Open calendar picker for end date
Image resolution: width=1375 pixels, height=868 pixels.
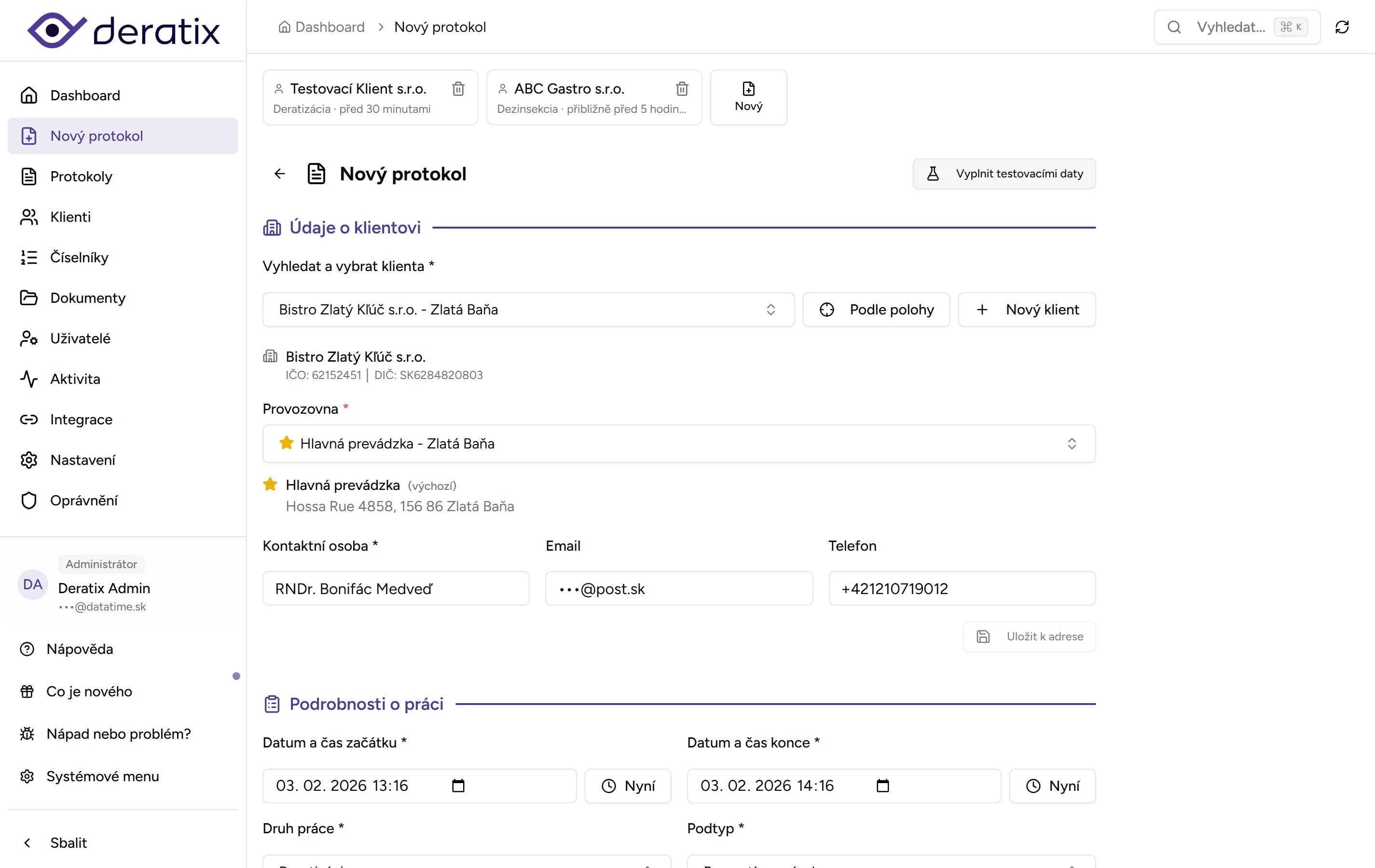pyautogui.click(x=883, y=786)
